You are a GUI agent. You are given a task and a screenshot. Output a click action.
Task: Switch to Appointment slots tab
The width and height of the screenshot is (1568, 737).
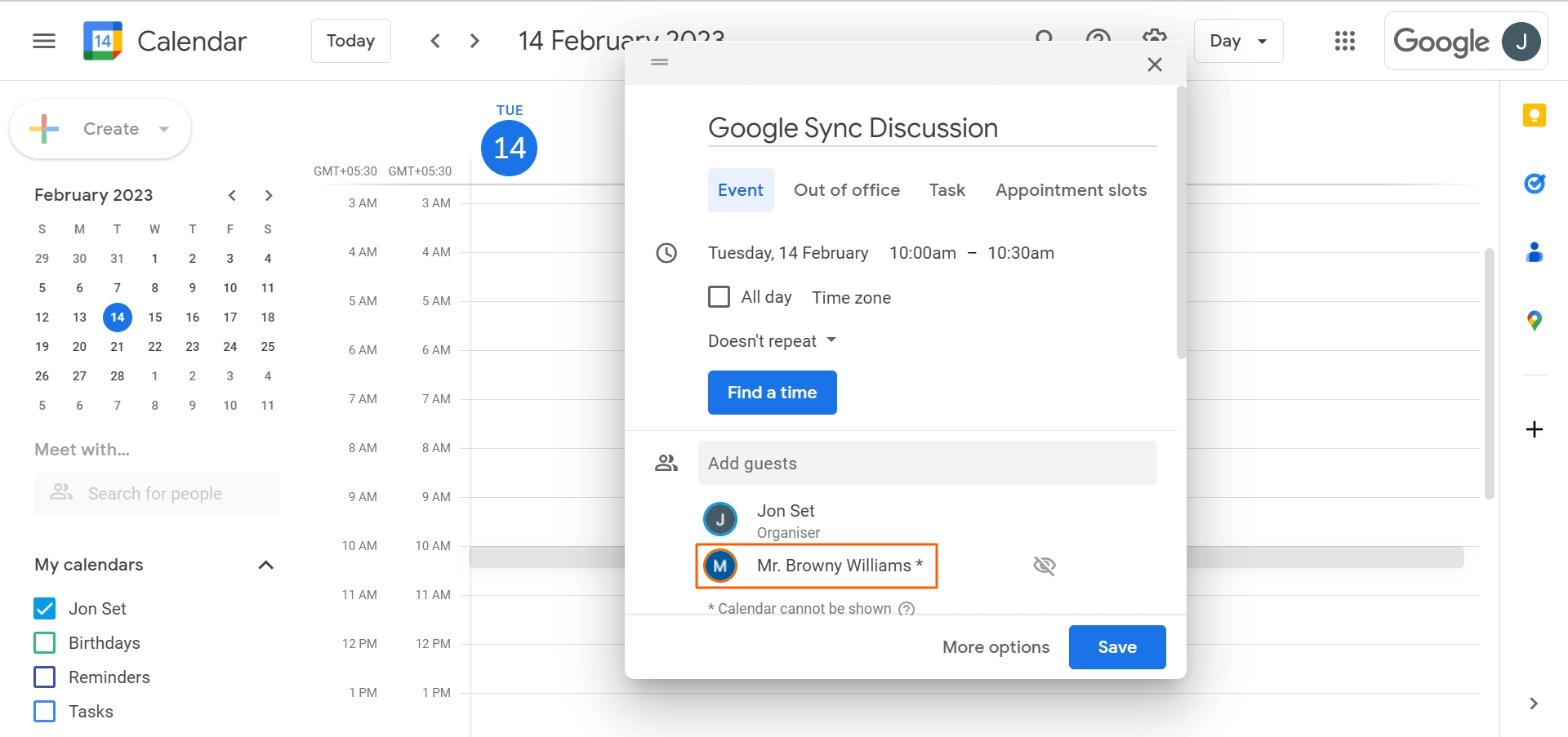1071,190
